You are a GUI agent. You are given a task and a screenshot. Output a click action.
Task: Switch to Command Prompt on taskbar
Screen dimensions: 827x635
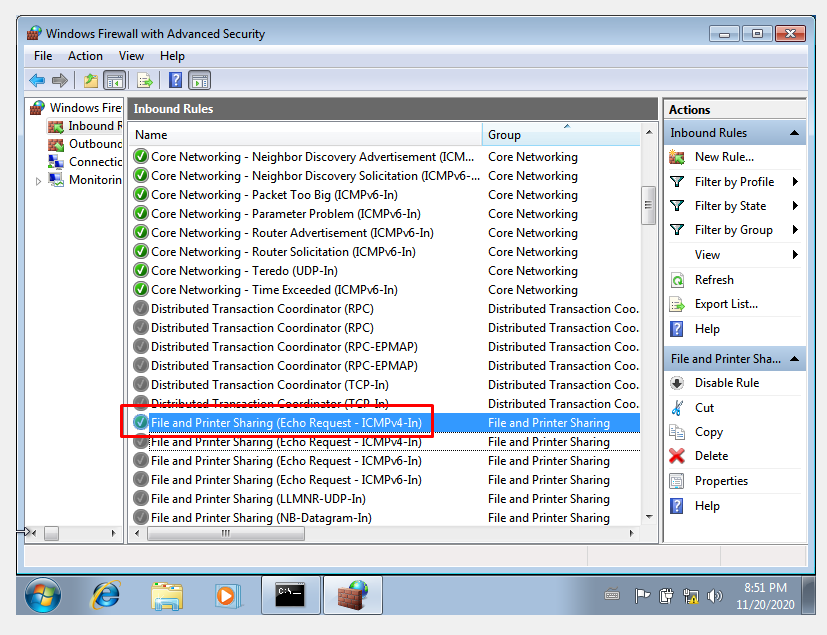click(x=291, y=595)
